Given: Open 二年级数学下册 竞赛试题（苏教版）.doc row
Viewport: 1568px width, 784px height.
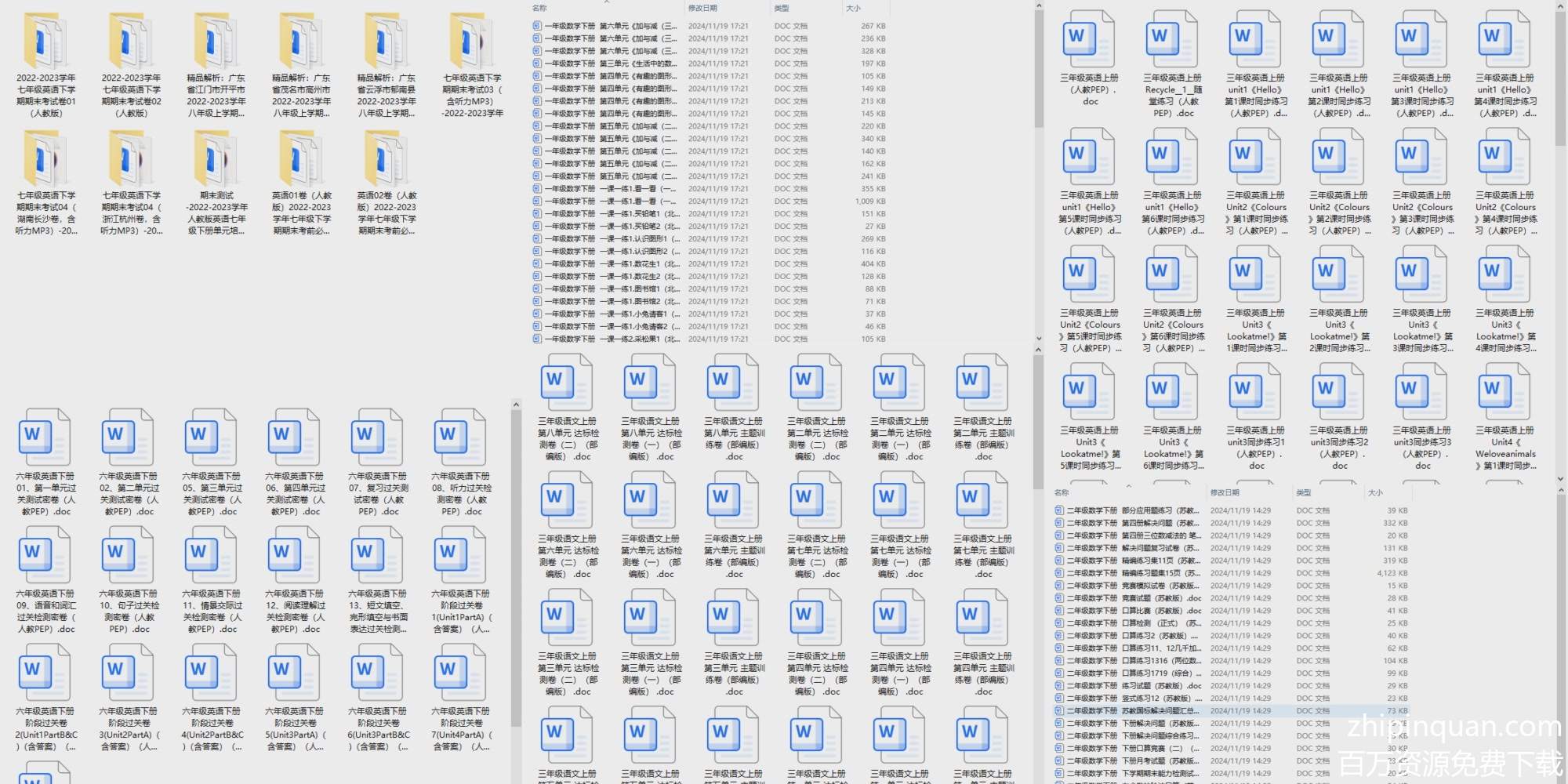Looking at the screenshot, I should tap(1160, 598).
